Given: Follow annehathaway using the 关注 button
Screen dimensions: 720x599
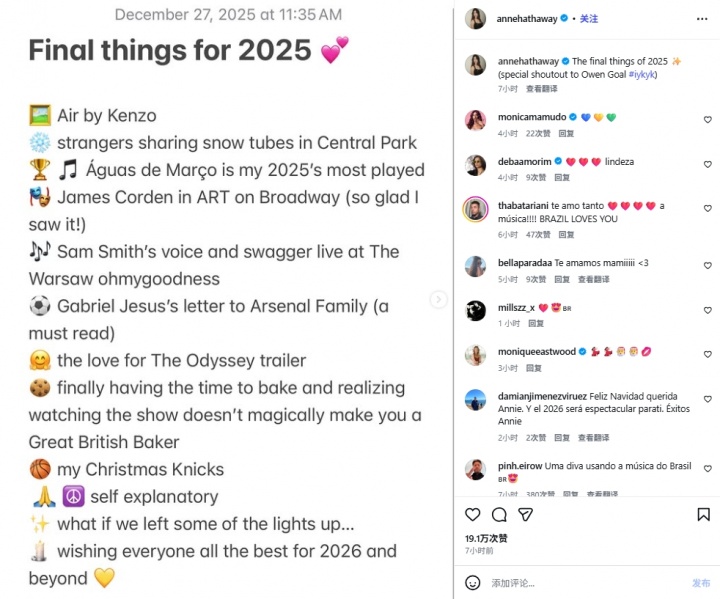Looking at the screenshot, I should click(589, 18).
